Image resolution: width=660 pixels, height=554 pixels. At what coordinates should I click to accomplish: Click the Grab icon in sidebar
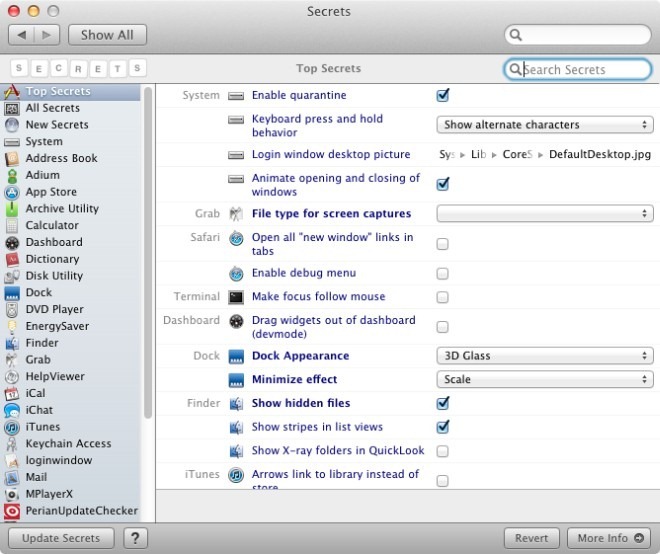click(12, 360)
